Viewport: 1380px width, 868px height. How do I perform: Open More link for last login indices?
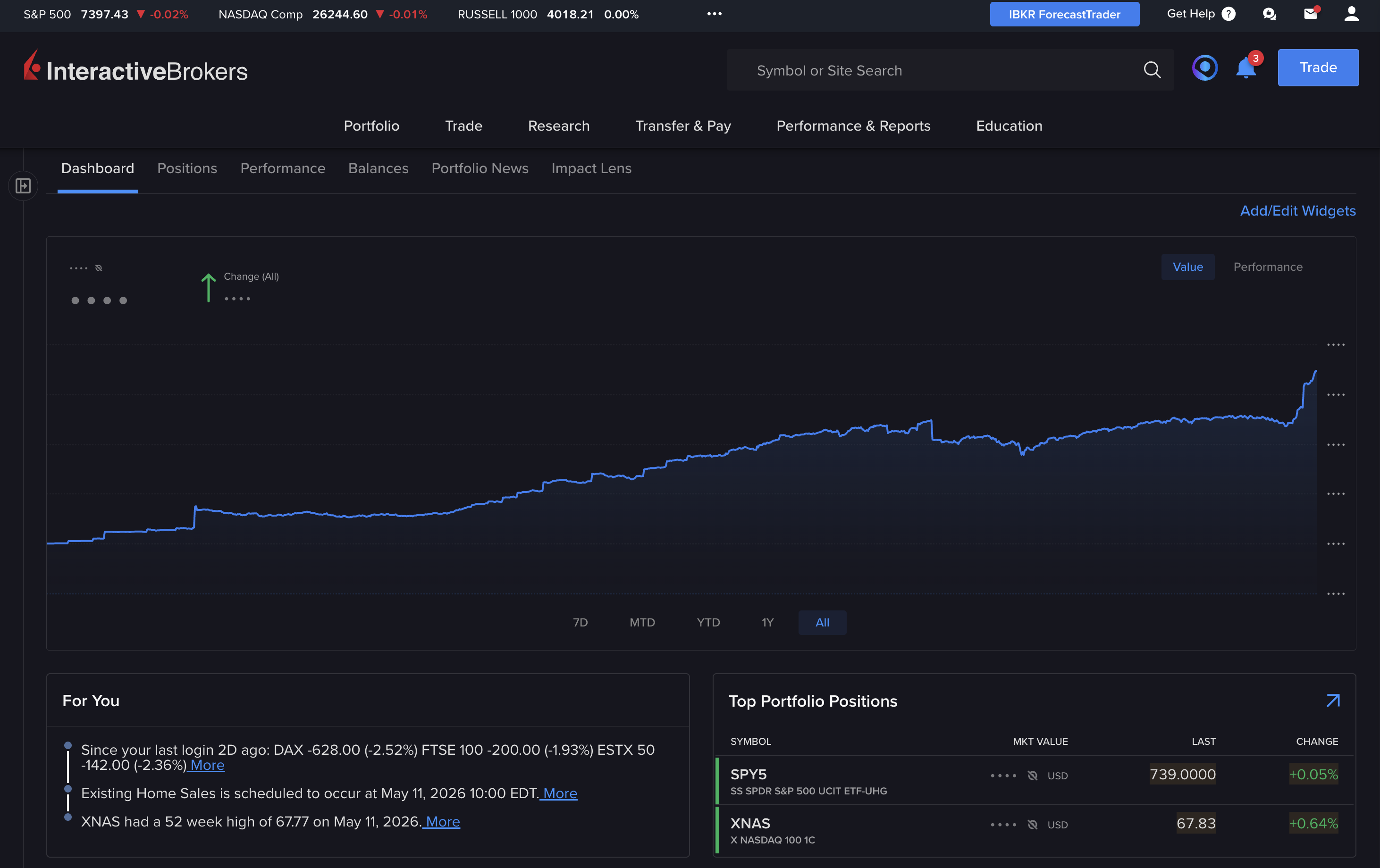(206, 765)
